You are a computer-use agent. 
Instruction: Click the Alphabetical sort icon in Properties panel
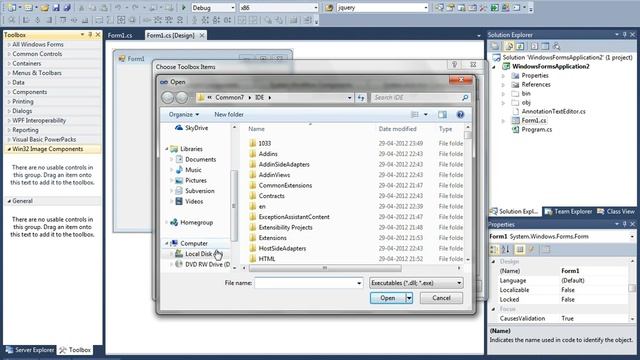tap(505, 249)
